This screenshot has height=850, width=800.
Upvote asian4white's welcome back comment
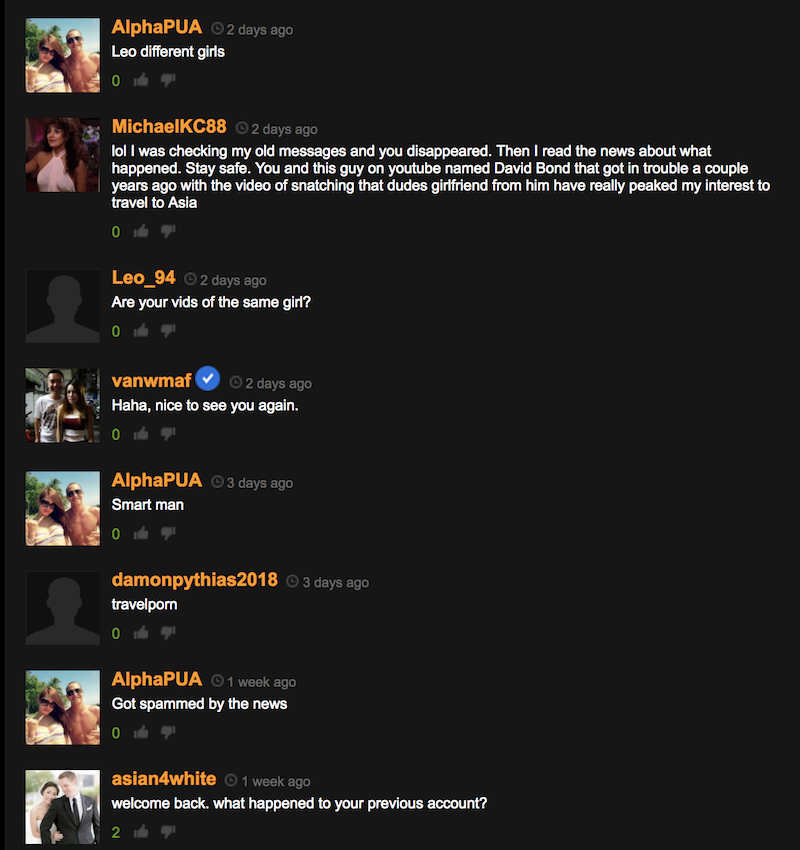point(141,832)
